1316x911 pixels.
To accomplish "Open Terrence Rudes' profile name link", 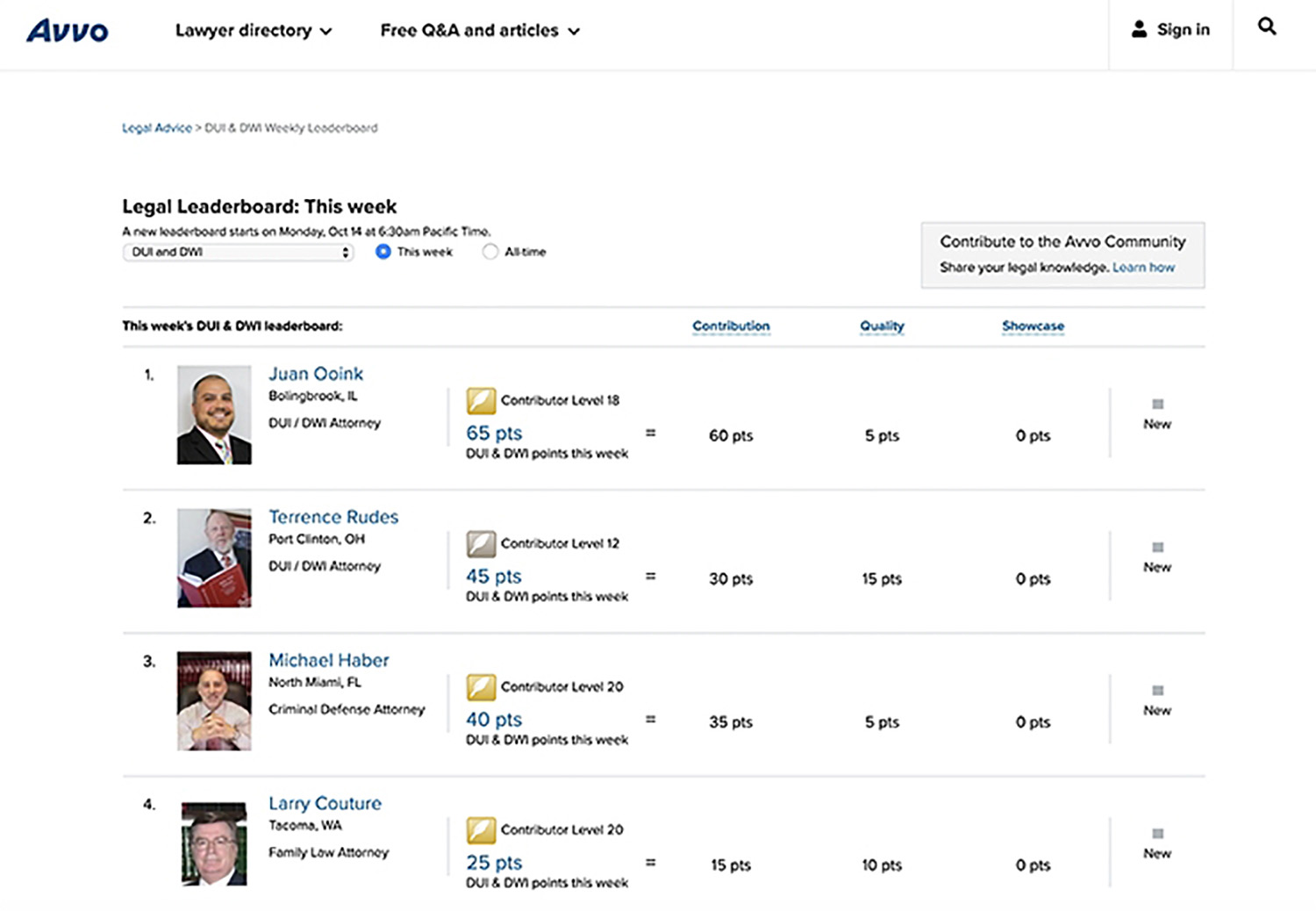I will 333,517.
